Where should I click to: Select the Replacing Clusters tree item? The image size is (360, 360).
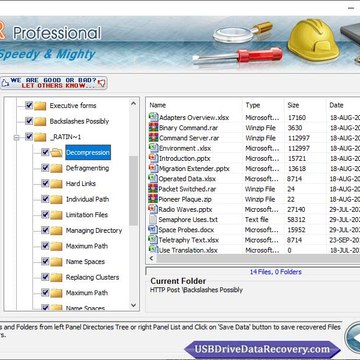[92, 277]
